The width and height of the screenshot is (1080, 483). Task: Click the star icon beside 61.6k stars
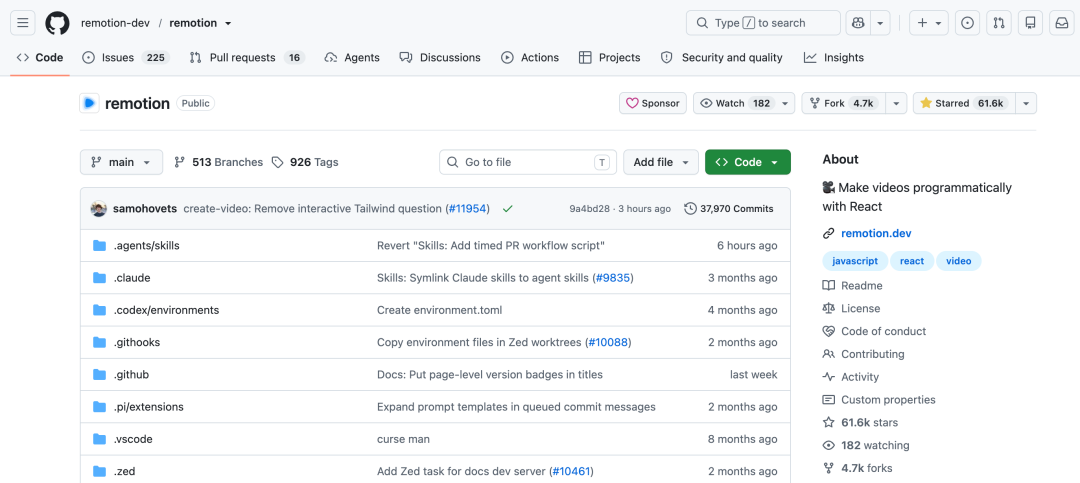[x=829, y=422]
